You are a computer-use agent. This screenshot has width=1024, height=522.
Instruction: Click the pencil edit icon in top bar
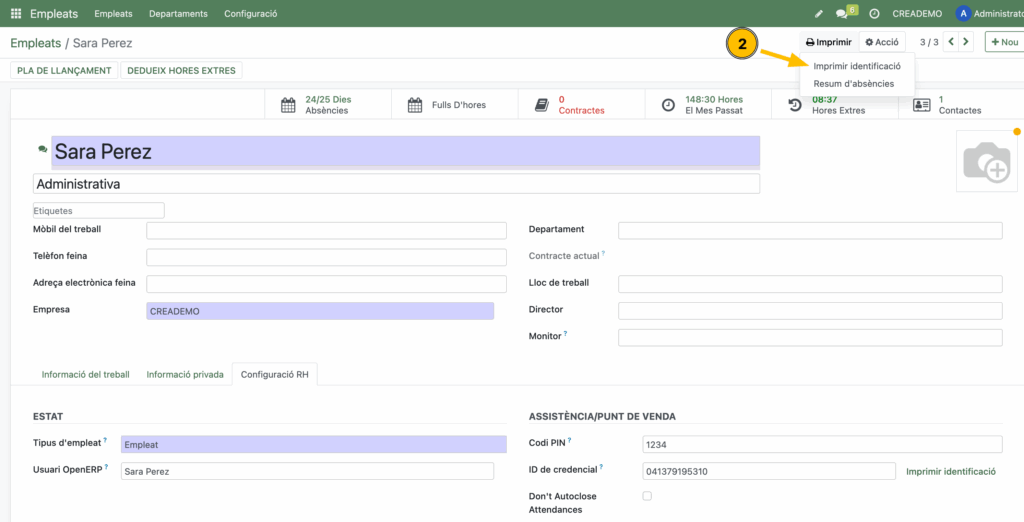[819, 14]
